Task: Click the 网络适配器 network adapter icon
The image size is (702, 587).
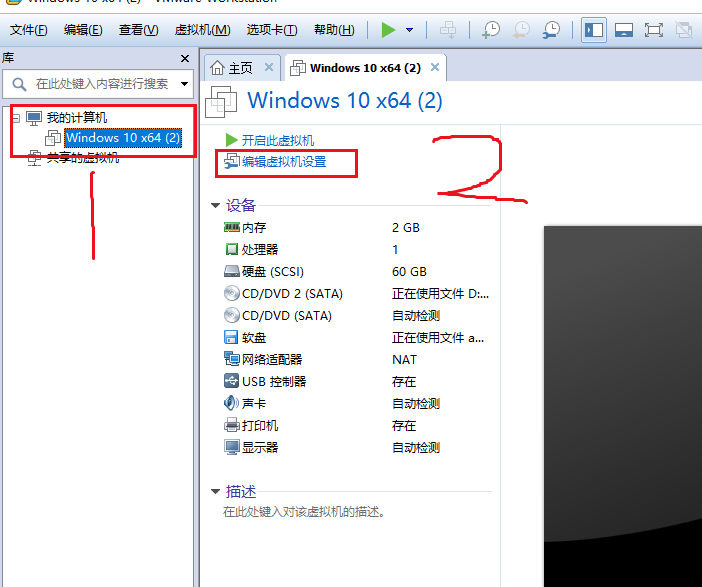Action: [x=231, y=359]
